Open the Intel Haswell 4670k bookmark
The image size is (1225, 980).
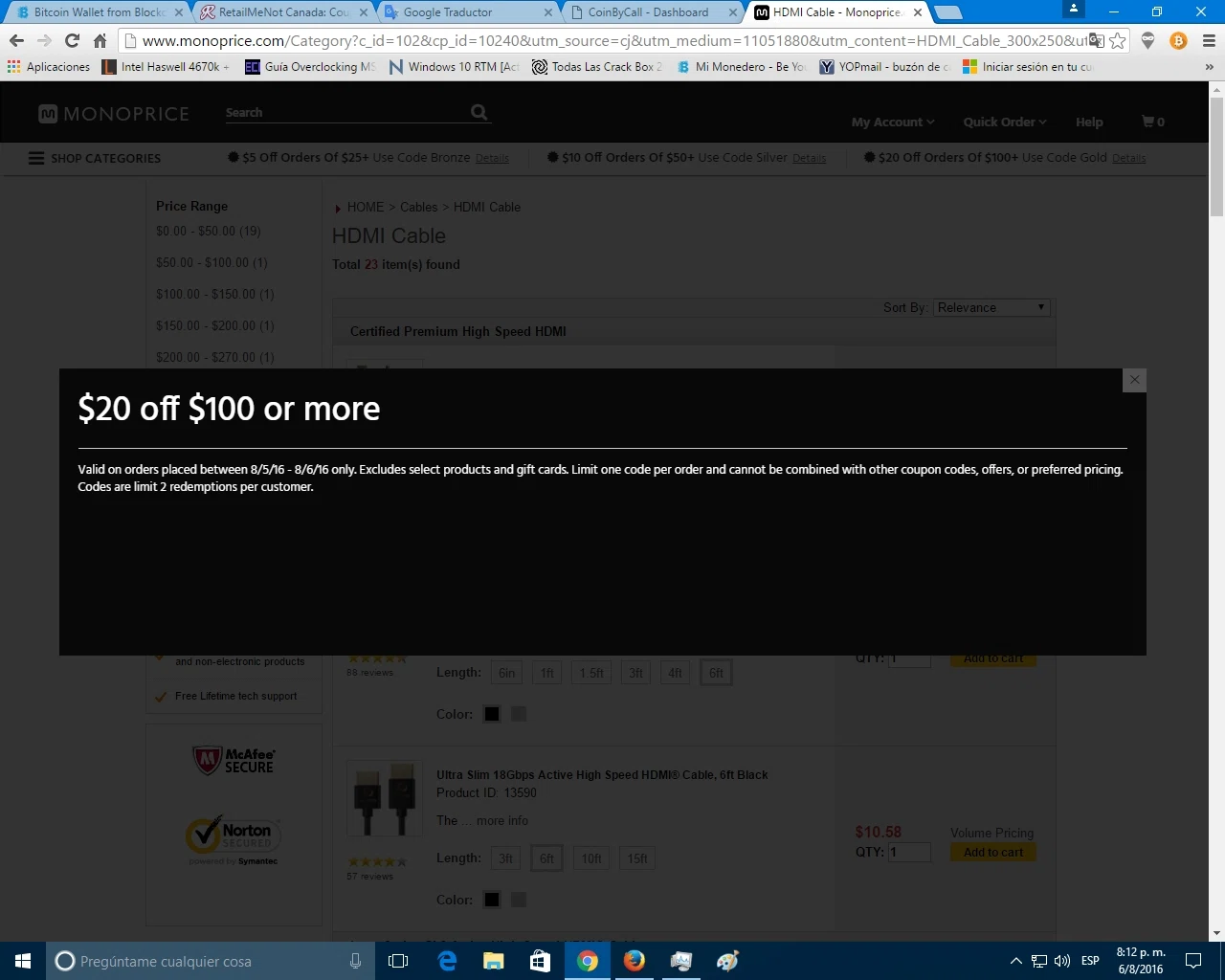[x=167, y=67]
